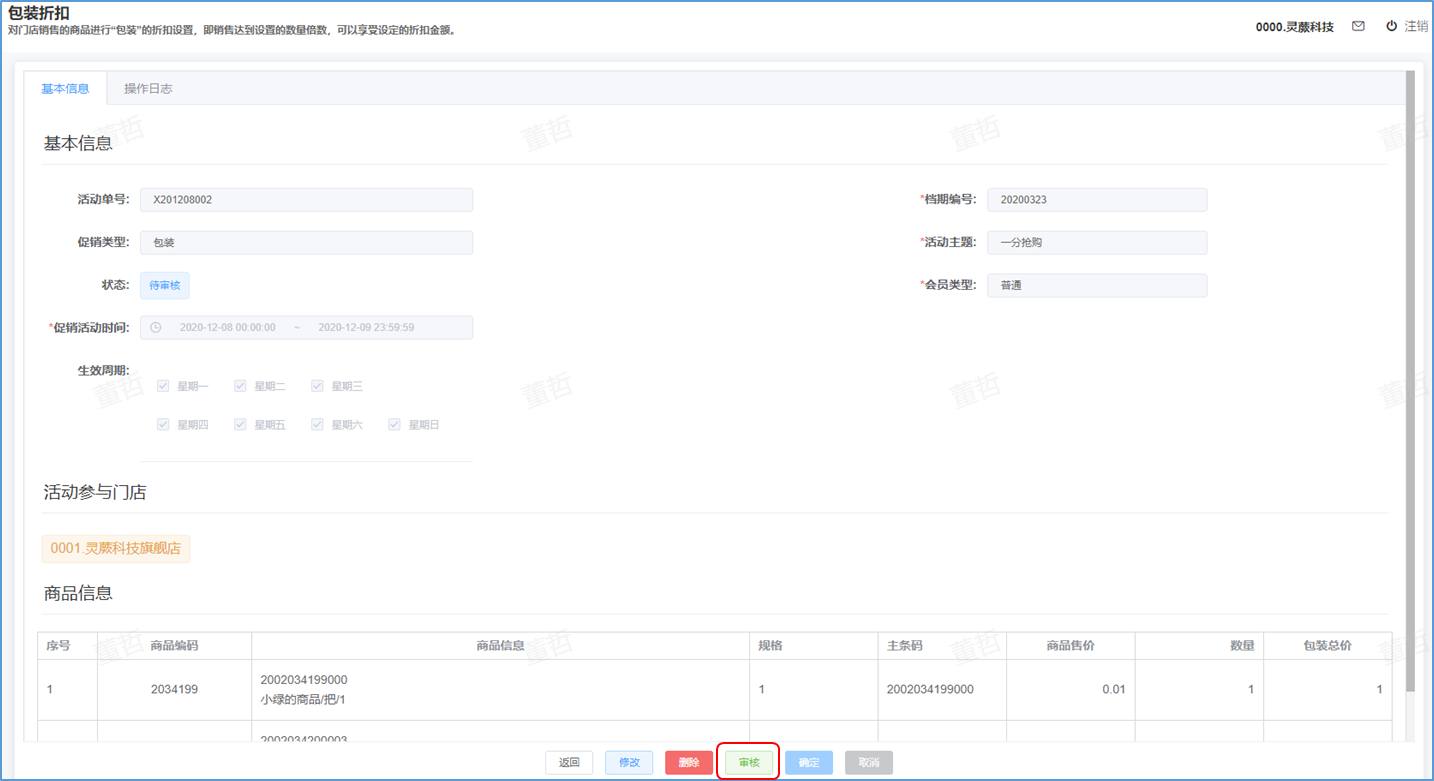Click the 活动主题 input field
The width and height of the screenshot is (1434, 781).
1096,243
